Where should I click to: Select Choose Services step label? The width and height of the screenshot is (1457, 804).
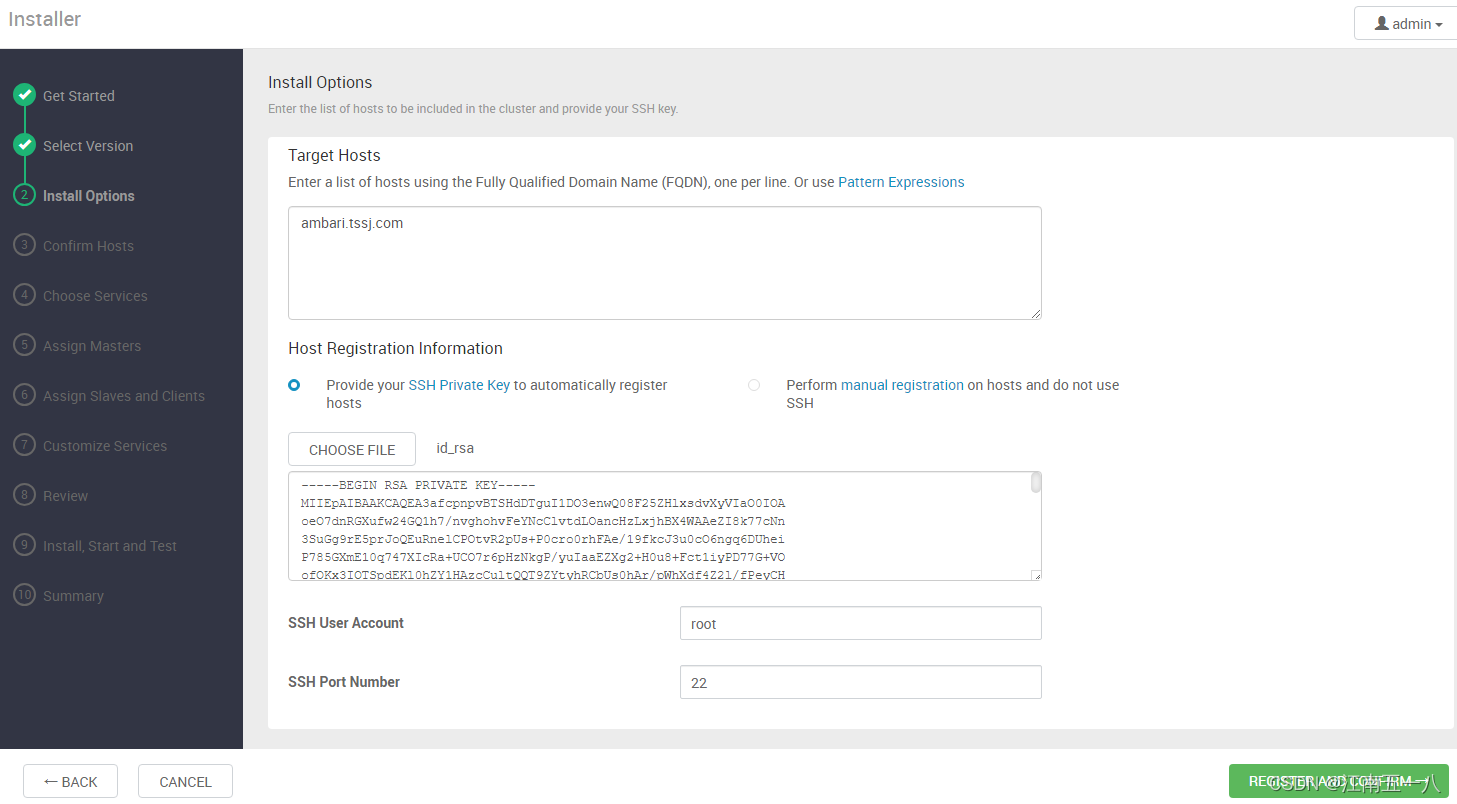95,296
